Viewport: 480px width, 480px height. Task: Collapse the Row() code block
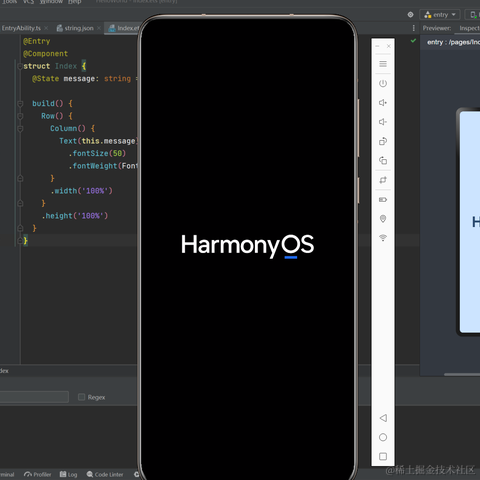20,116
